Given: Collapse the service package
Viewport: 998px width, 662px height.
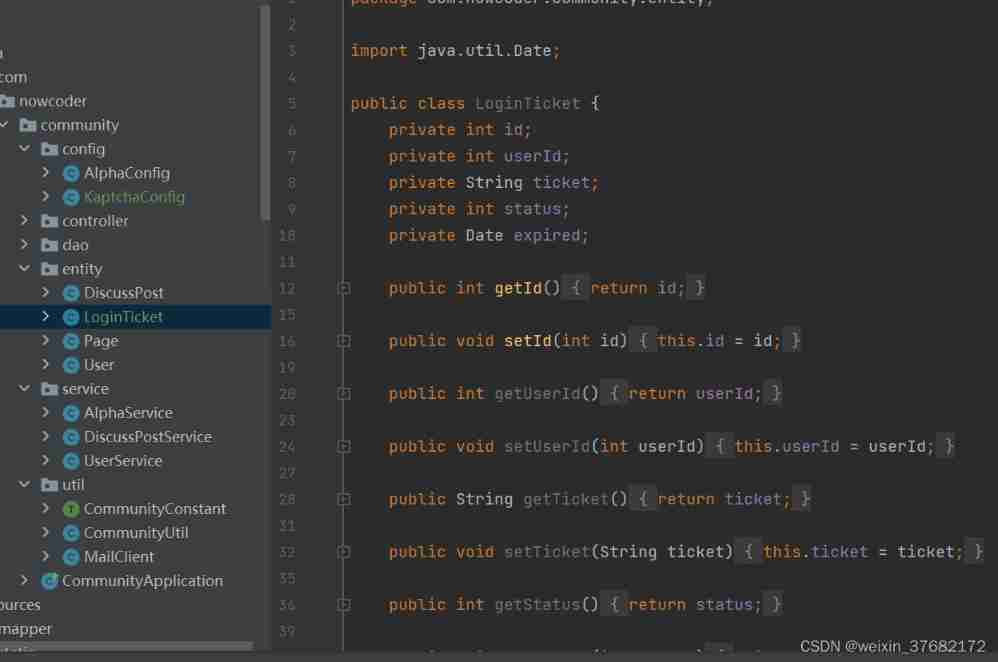Looking at the screenshot, I should tap(25, 389).
